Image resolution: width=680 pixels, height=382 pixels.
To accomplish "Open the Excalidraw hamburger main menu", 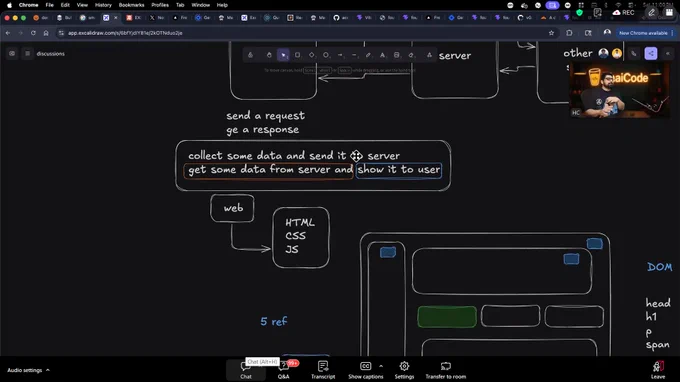I will [x=27, y=53].
